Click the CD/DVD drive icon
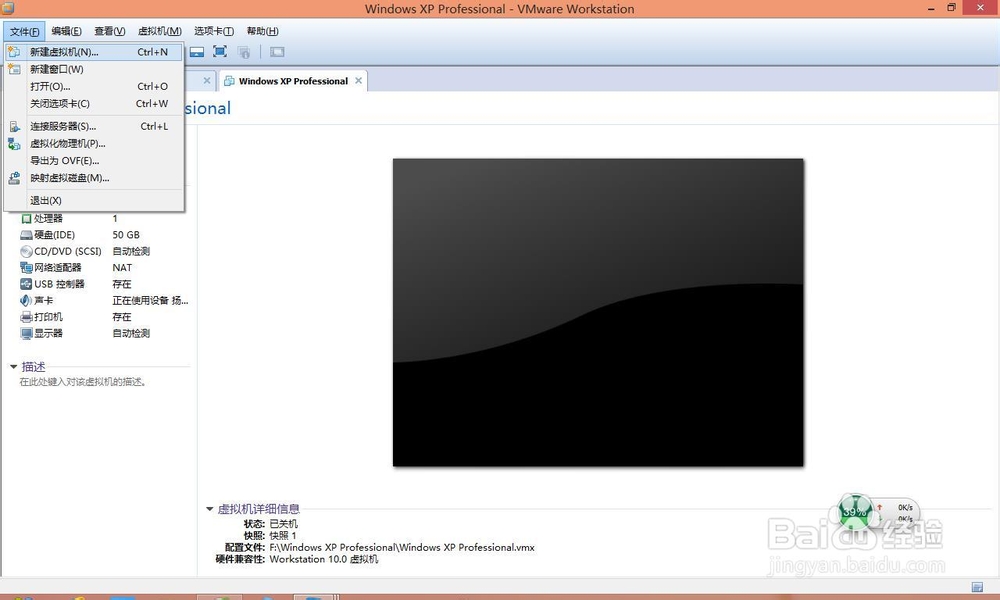Screen dimensions: 1000x600 [26, 252]
